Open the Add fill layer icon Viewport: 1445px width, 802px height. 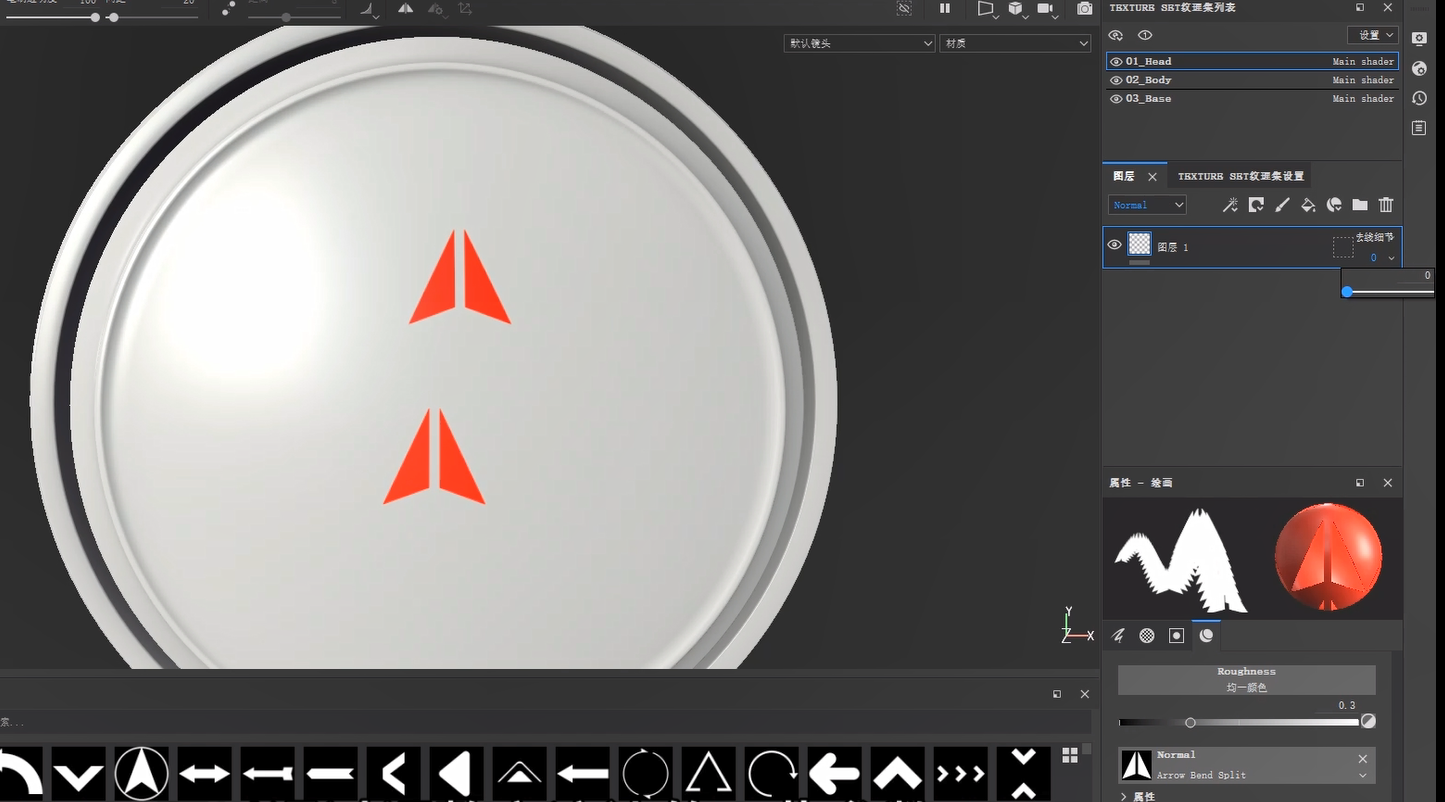tap(1308, 204)
